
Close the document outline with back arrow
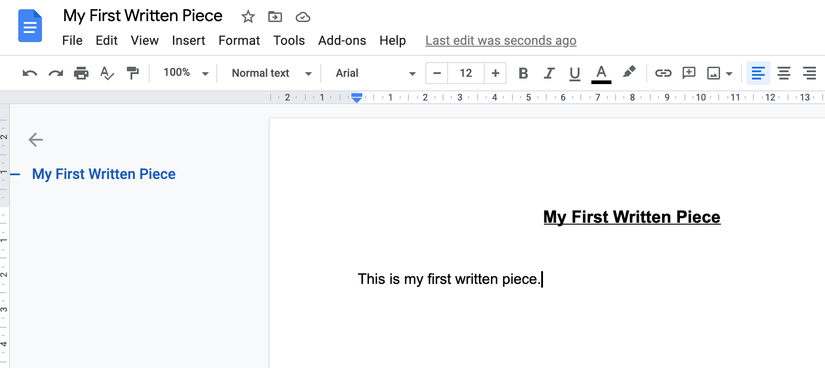click(35, 140)
